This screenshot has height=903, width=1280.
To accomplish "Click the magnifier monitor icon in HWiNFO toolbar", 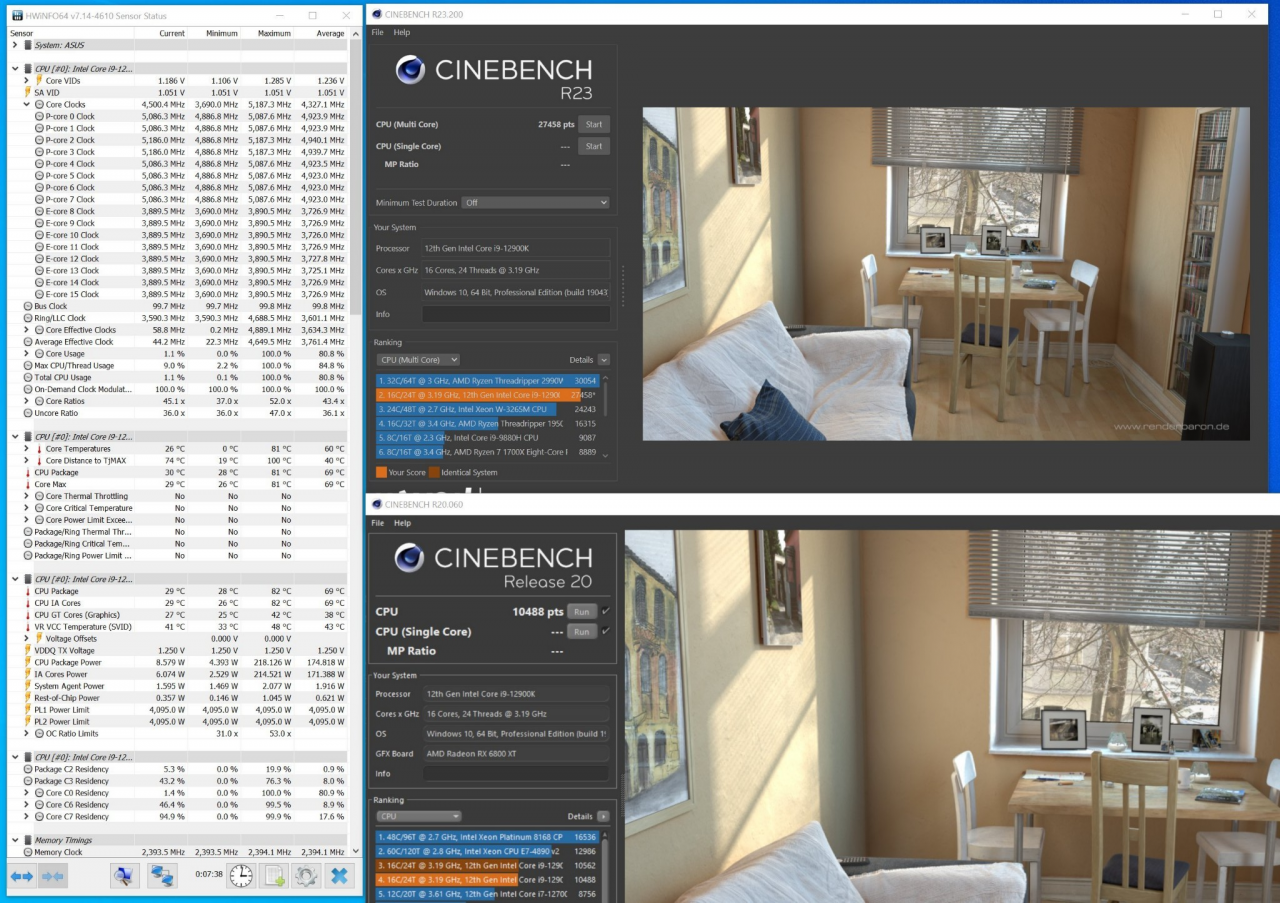I will click(x=124, y=876).
